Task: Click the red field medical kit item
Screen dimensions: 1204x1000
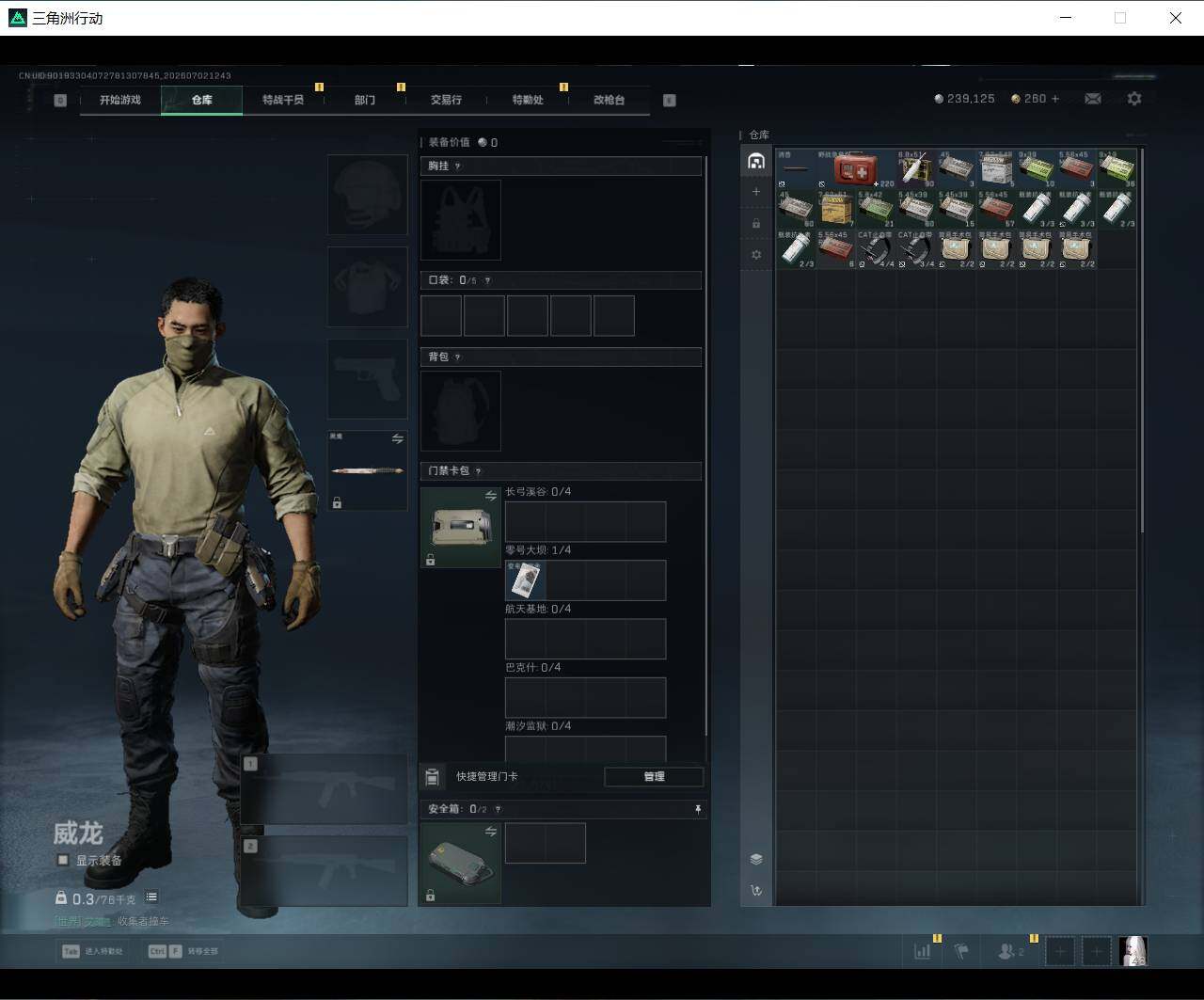Action: coord(856,169)
